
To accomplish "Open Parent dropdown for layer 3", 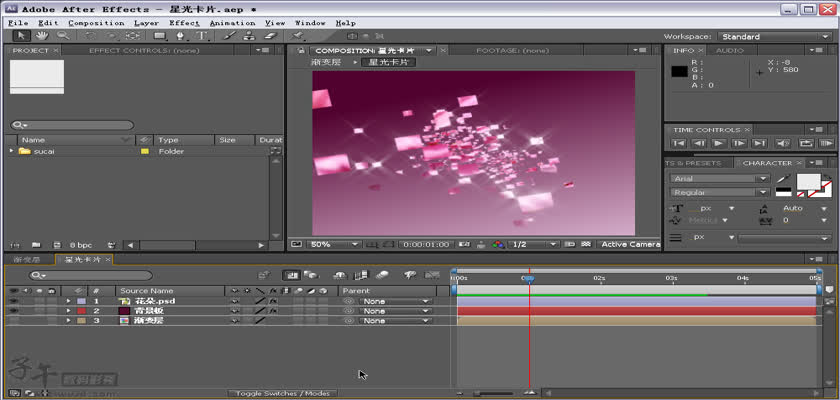I will 395,321.
